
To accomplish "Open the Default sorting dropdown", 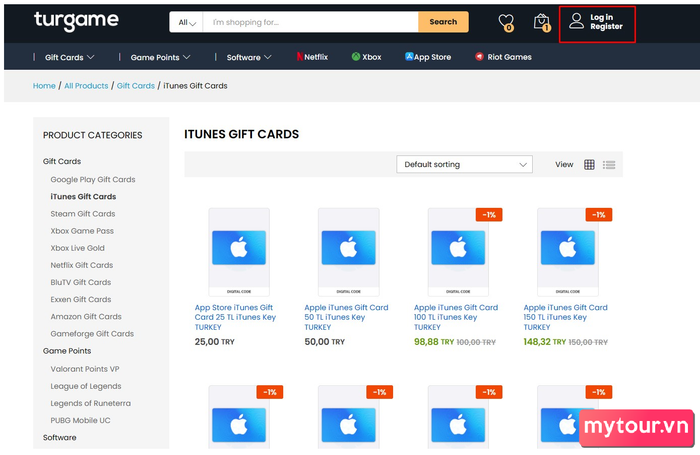I will pyautogui.click(x=464, y=164).
